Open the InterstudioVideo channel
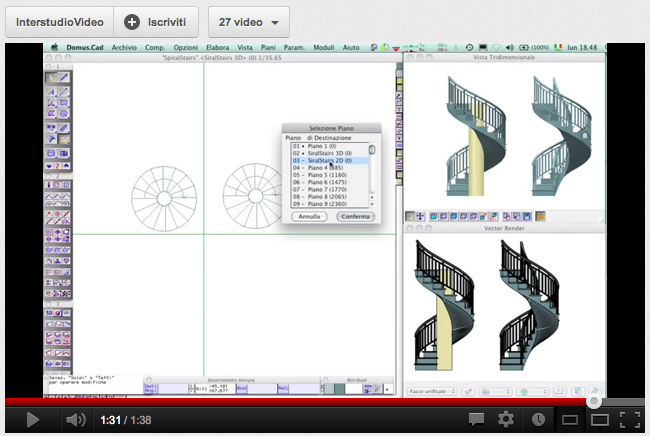Image resolution: width=650 pixels, height=436 pixels. coord(59,21)
